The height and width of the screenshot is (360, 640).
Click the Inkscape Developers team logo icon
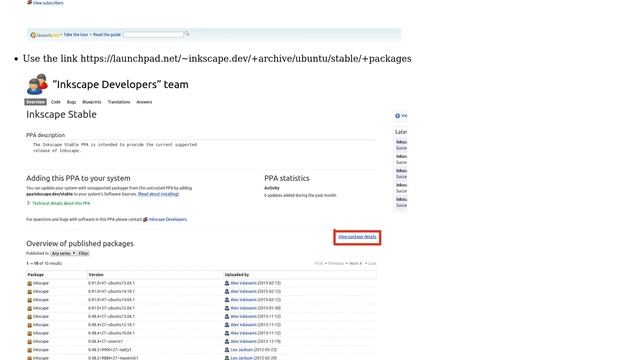(x=37, y=84)
